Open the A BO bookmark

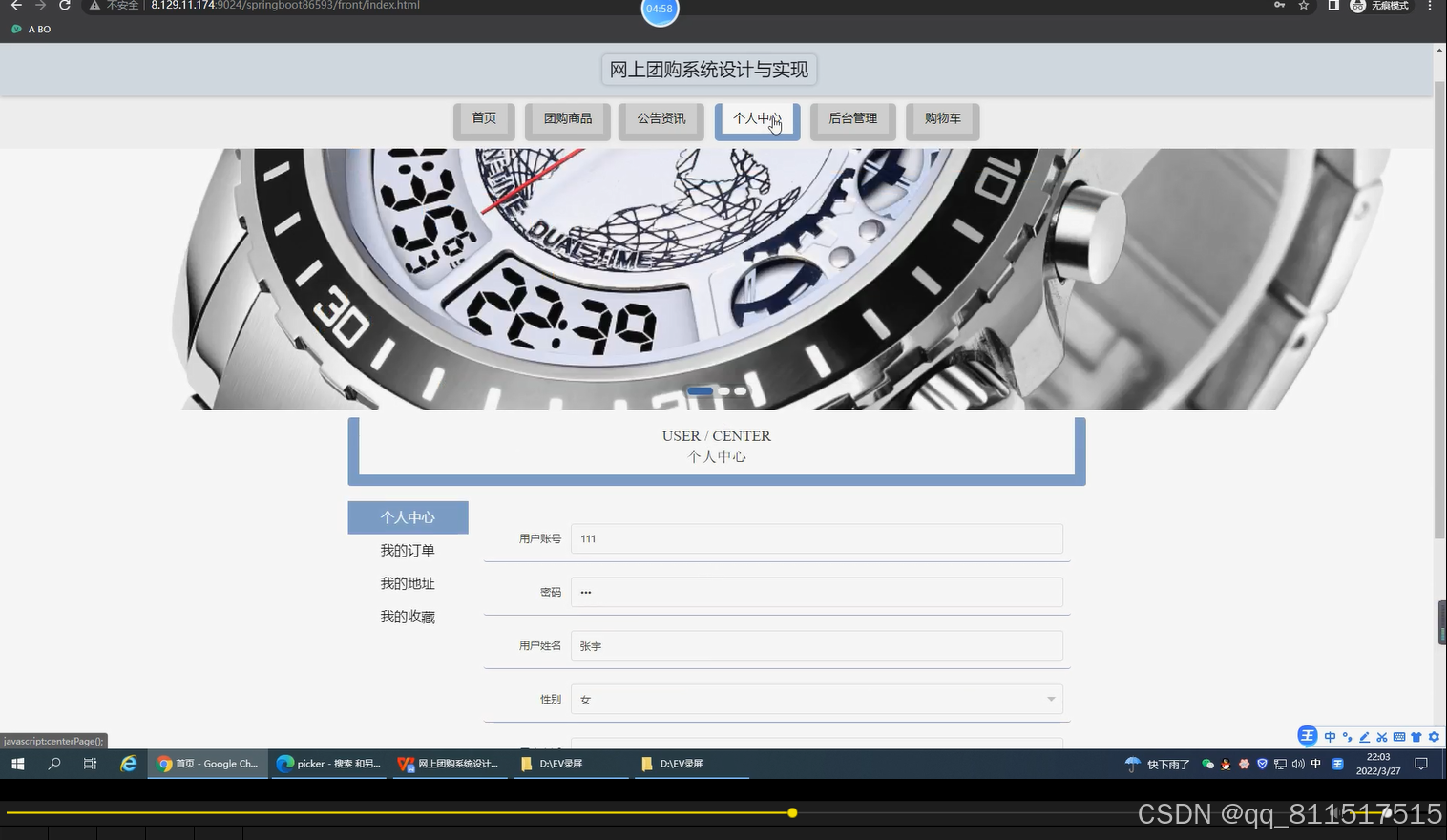pos(31,30)
